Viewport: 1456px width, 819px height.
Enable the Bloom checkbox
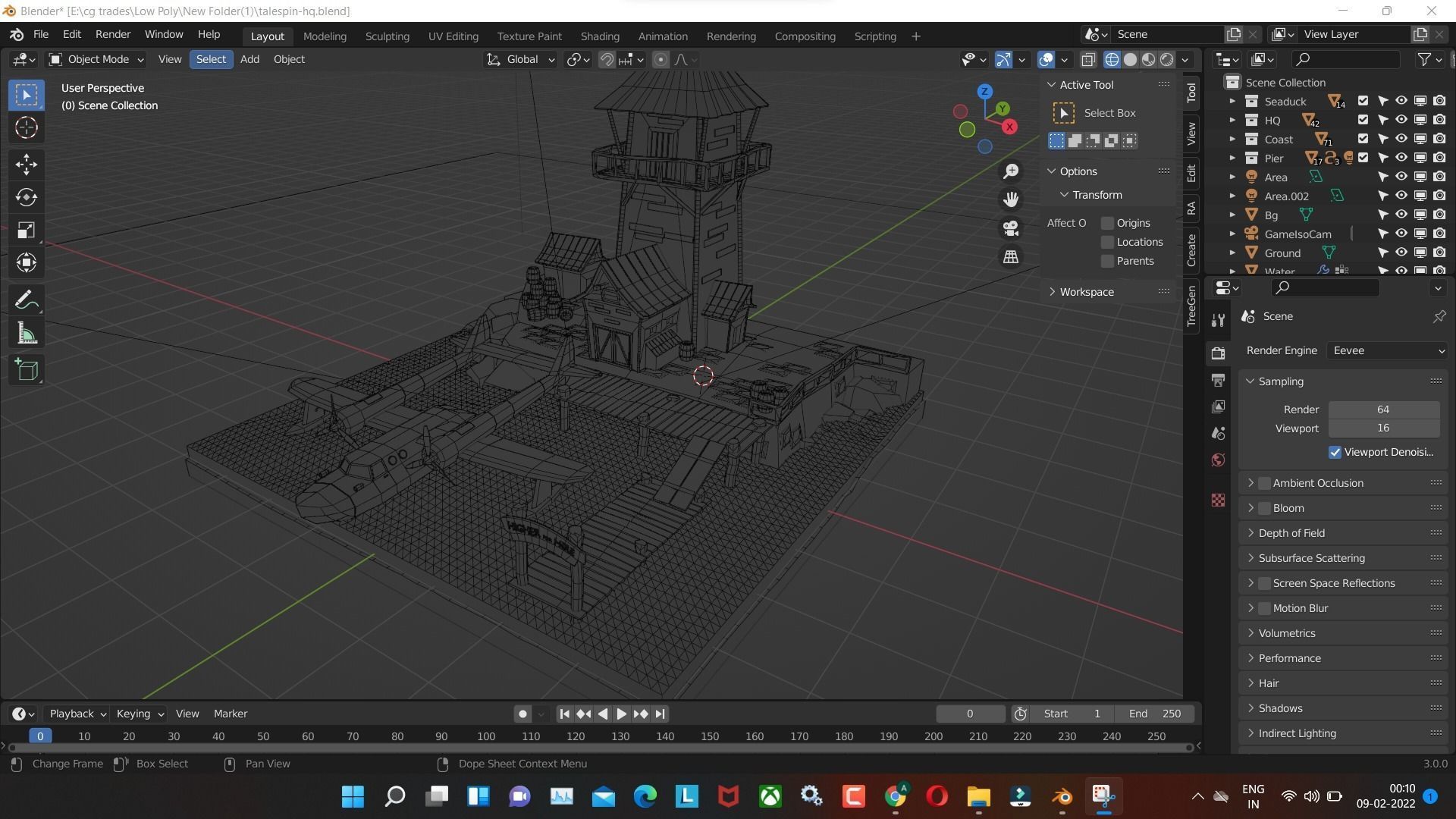pos(1264,508)
